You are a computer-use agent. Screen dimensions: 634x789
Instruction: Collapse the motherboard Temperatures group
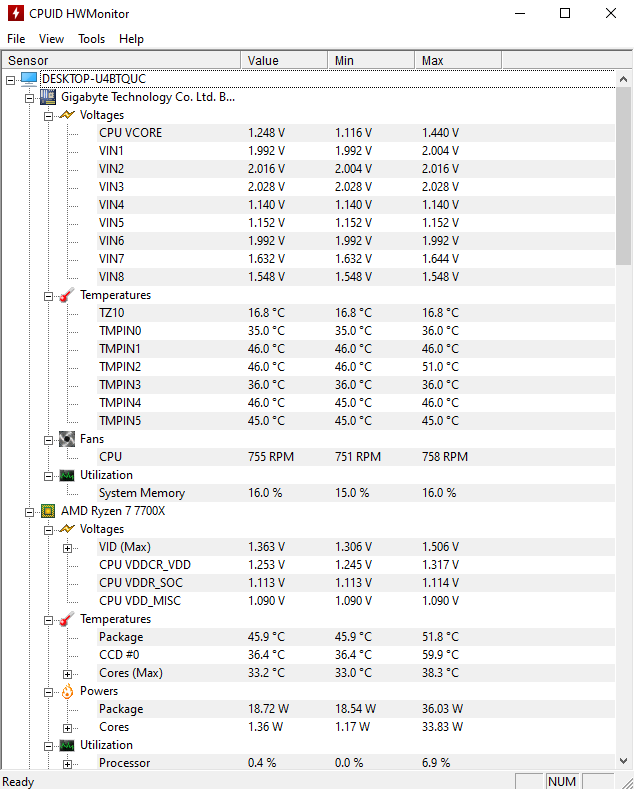[48, 296]
